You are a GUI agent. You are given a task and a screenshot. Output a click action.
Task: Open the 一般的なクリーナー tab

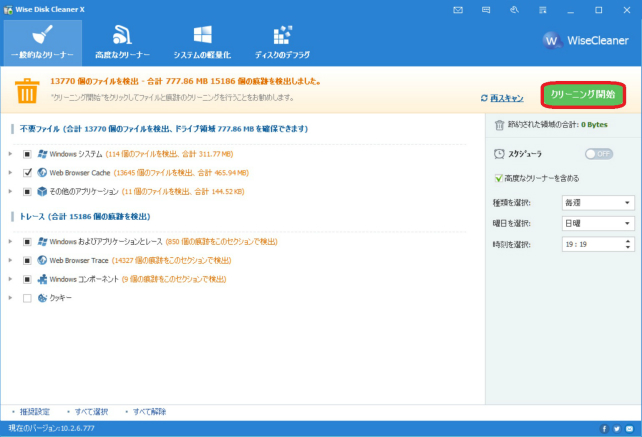point(41,42)
